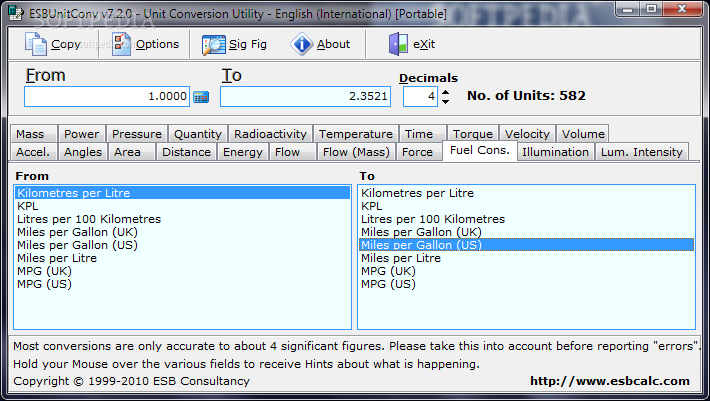
Task: Pick Miles per Litre in To list
Action: 526,258
